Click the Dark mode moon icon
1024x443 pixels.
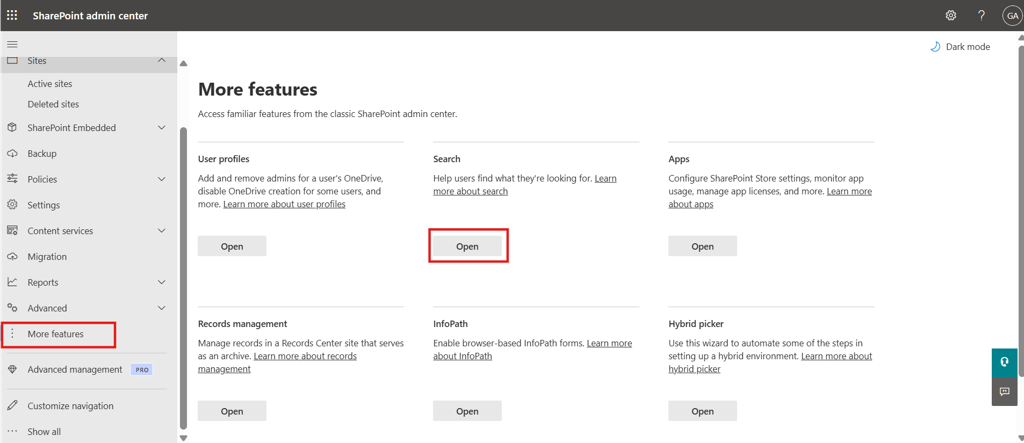(x=935, y=46)
